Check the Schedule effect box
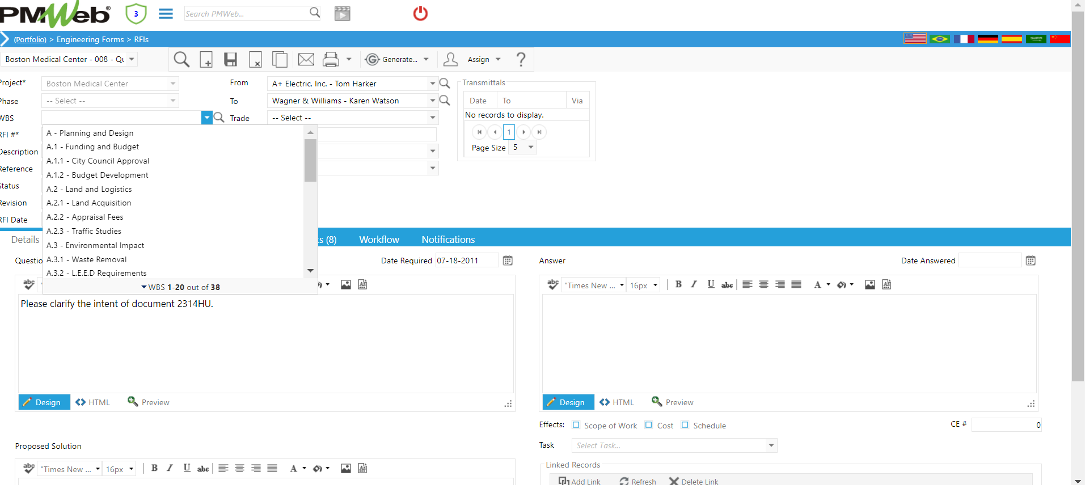The width and height of the screenshot is (1089, 485). 685,425
